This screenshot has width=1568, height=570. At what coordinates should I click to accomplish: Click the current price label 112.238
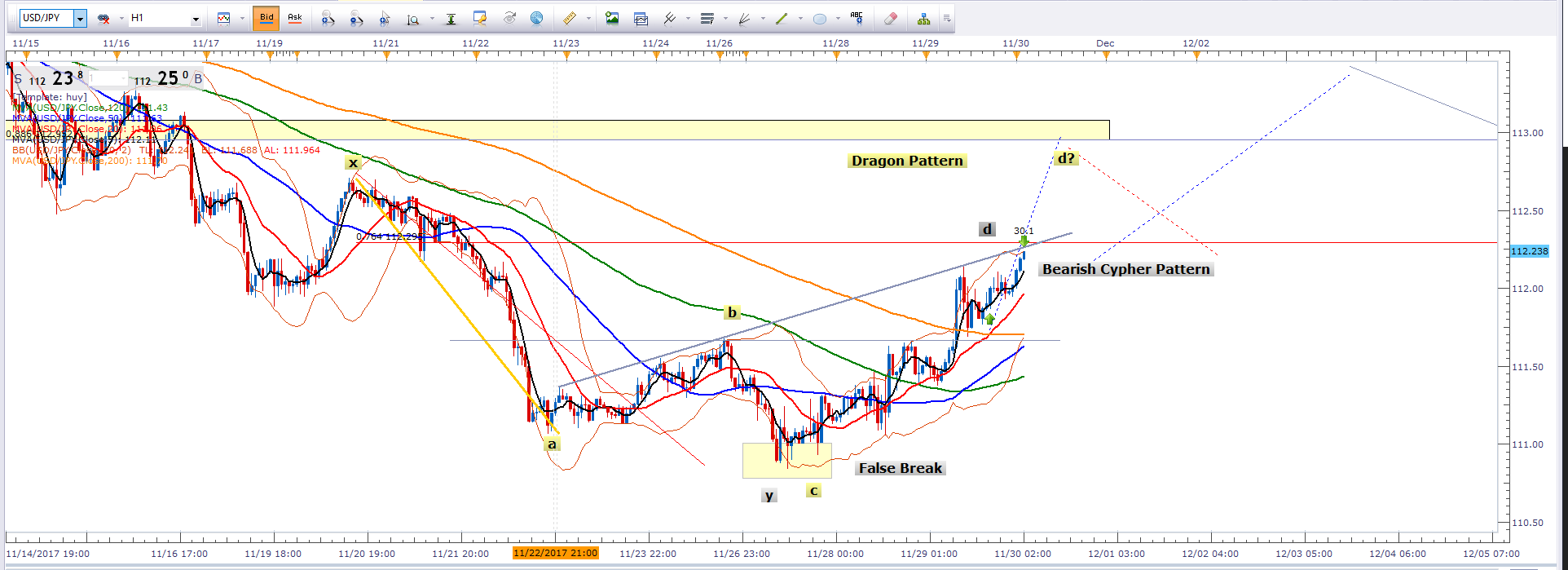click(1529, 251)
